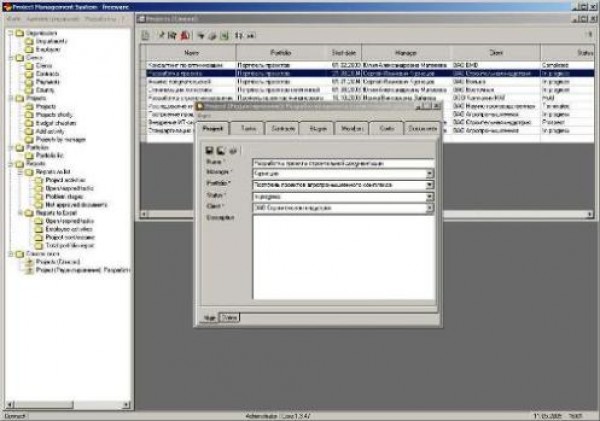Select the Project tab in the project dialog
Image resolution: width=600 pixels, height=421 pixels.
click(213, 128)
